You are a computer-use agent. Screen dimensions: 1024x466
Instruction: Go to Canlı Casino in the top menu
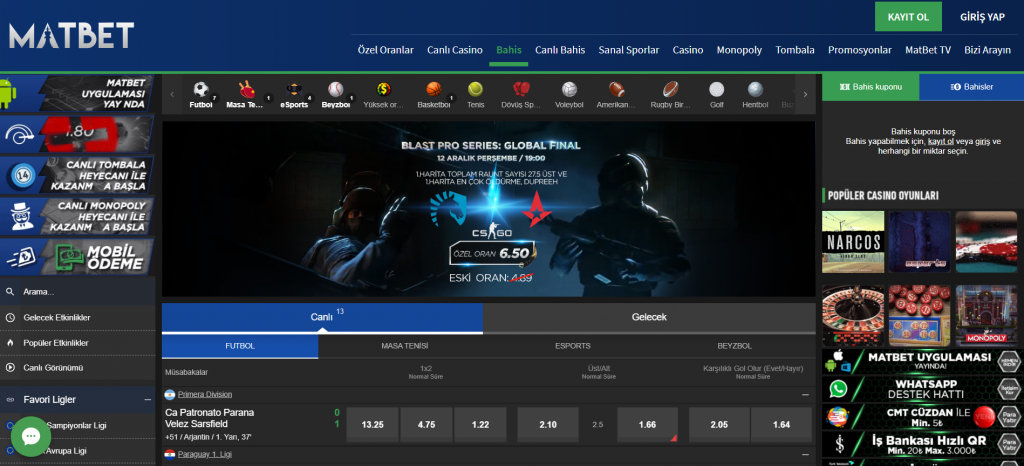pos(455,50)
